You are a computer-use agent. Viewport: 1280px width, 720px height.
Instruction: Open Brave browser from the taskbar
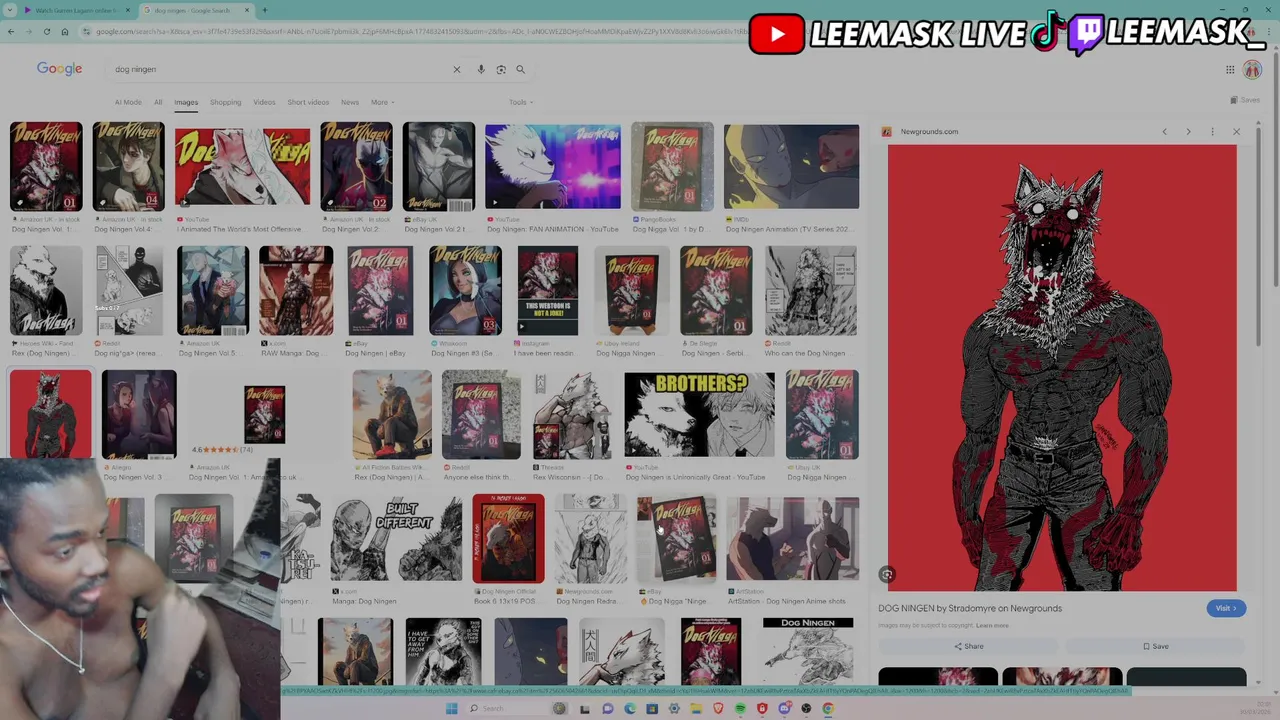718,709
